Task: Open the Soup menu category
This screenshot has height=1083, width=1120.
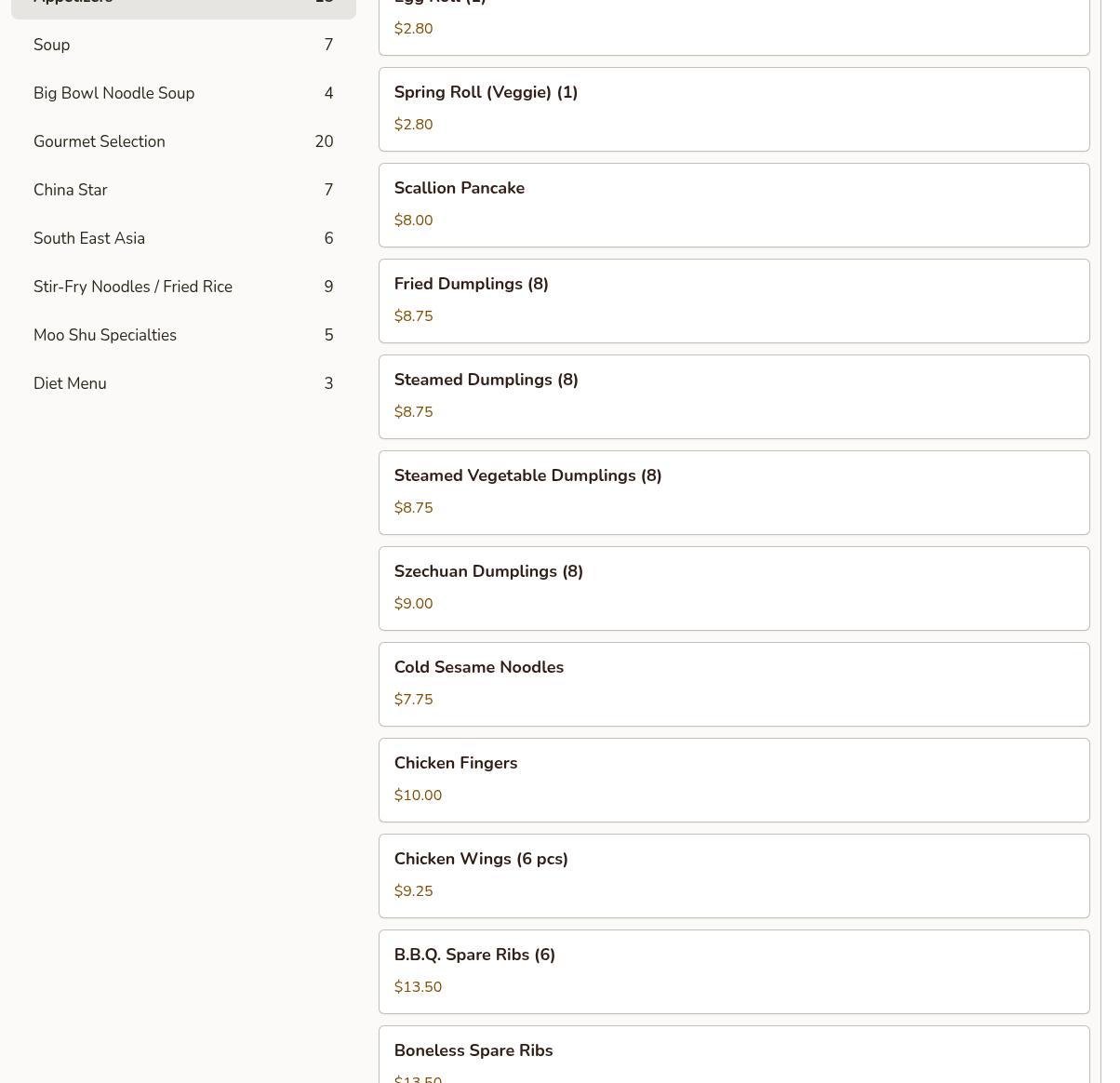Action: tap(183, 45)
